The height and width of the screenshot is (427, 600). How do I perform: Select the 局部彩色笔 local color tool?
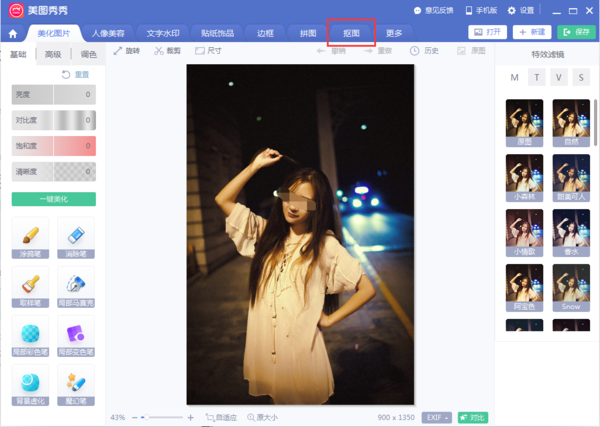tap(30, 336)
